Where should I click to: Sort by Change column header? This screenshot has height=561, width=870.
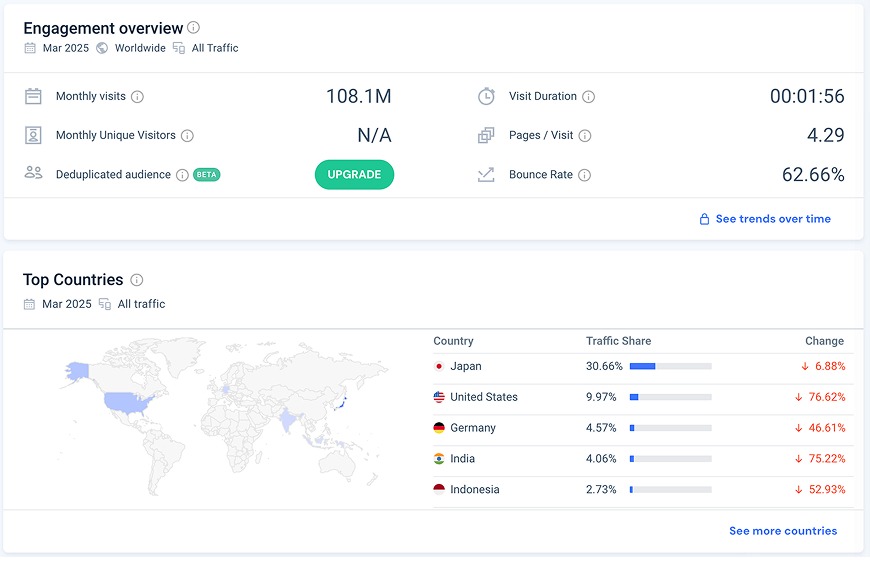pyautogui.click(x=824, y=341)
